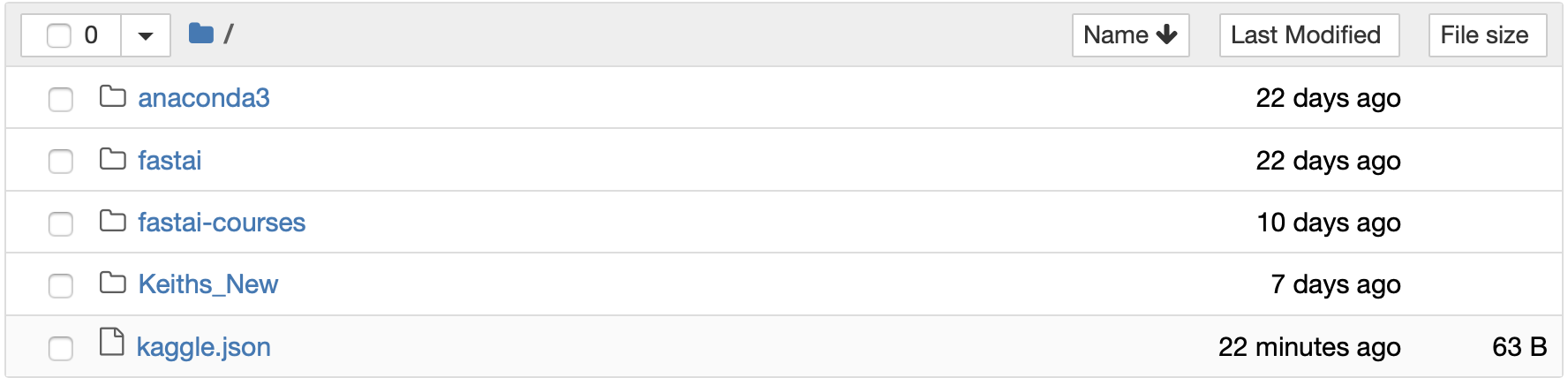Open the kaggle.json file link
This screenshot has width=1568, height=378.
[203, 347]
